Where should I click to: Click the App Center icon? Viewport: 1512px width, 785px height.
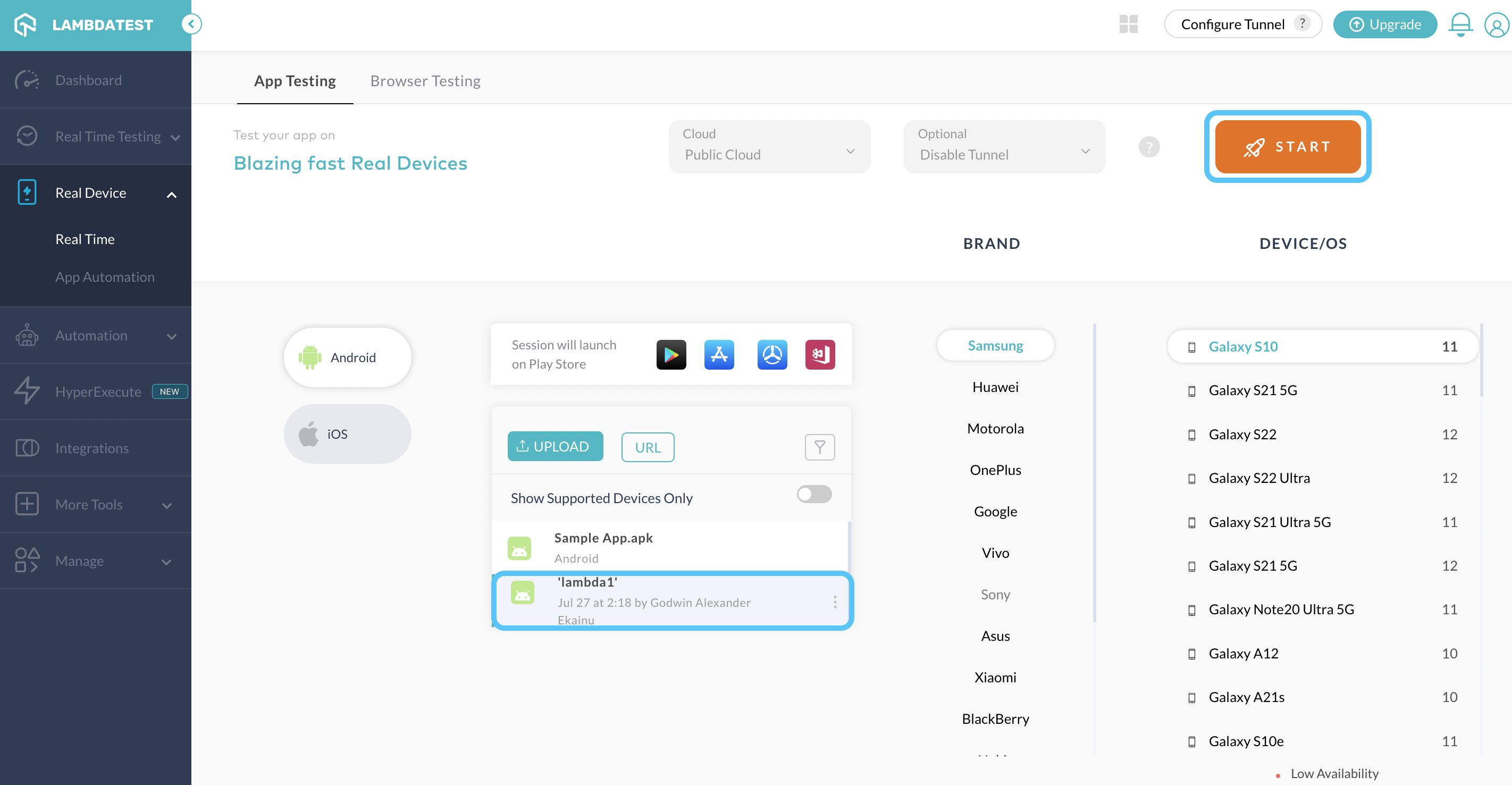click(820, 355)
